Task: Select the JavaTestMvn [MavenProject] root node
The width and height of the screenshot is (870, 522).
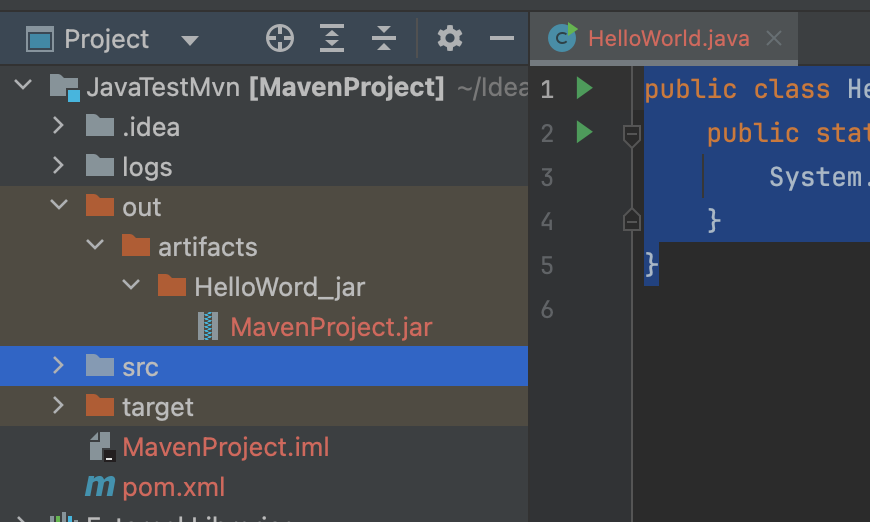Action: pyautogui.click(x=264, y=87)
